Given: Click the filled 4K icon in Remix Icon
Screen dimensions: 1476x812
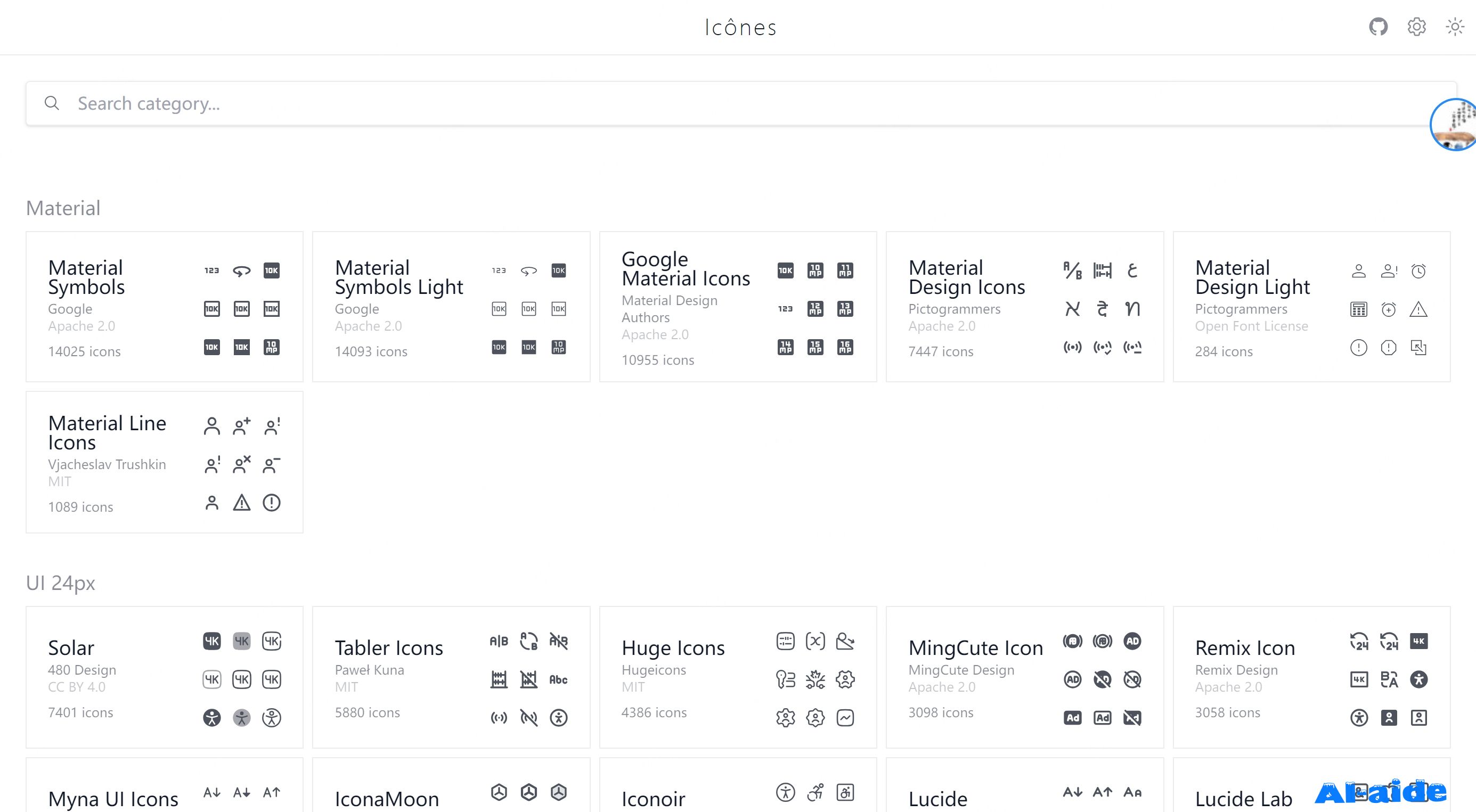Looking at the screenshot, I should 1418,641.
